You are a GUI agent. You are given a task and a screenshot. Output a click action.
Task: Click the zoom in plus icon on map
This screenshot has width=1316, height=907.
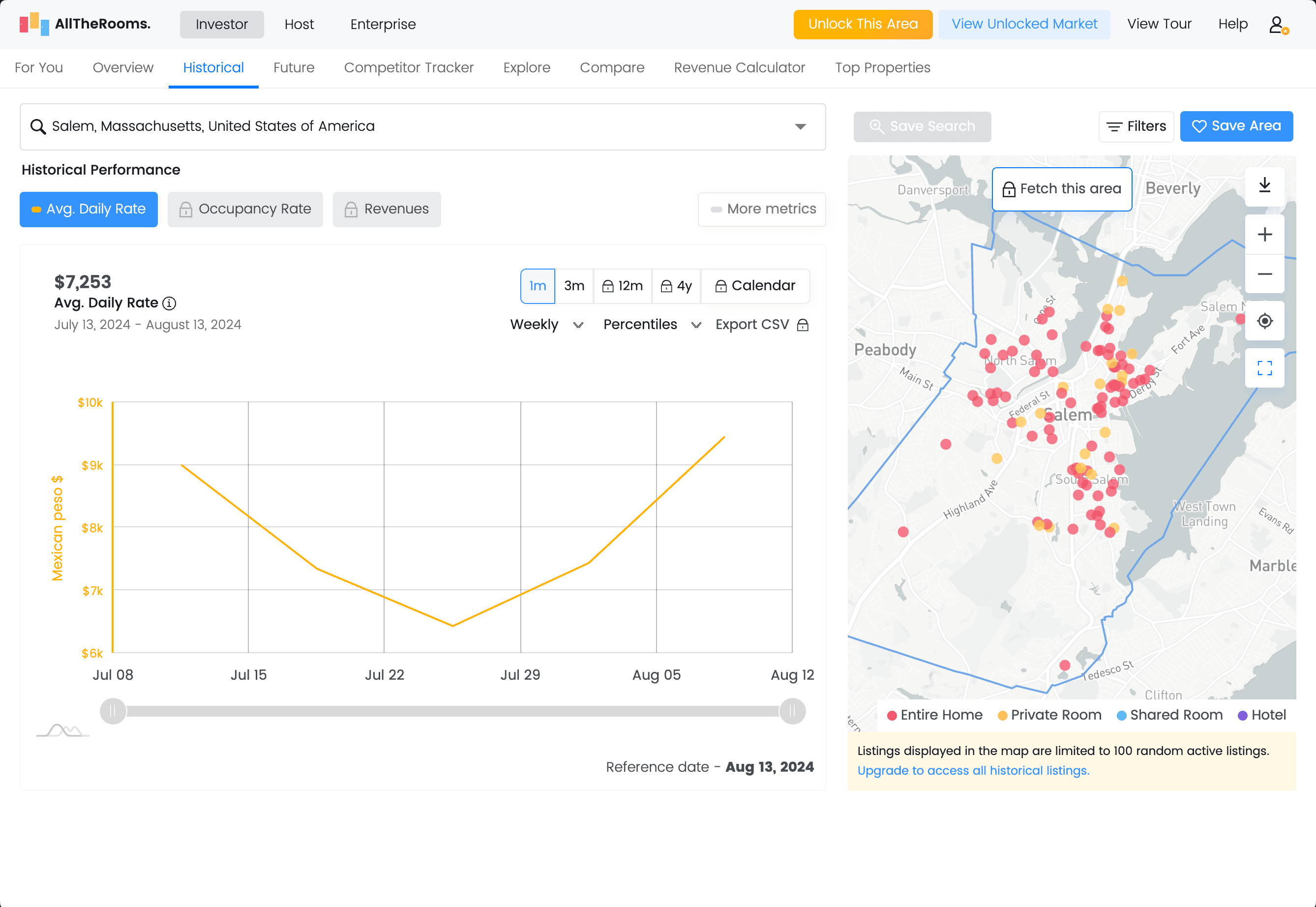1265,234
